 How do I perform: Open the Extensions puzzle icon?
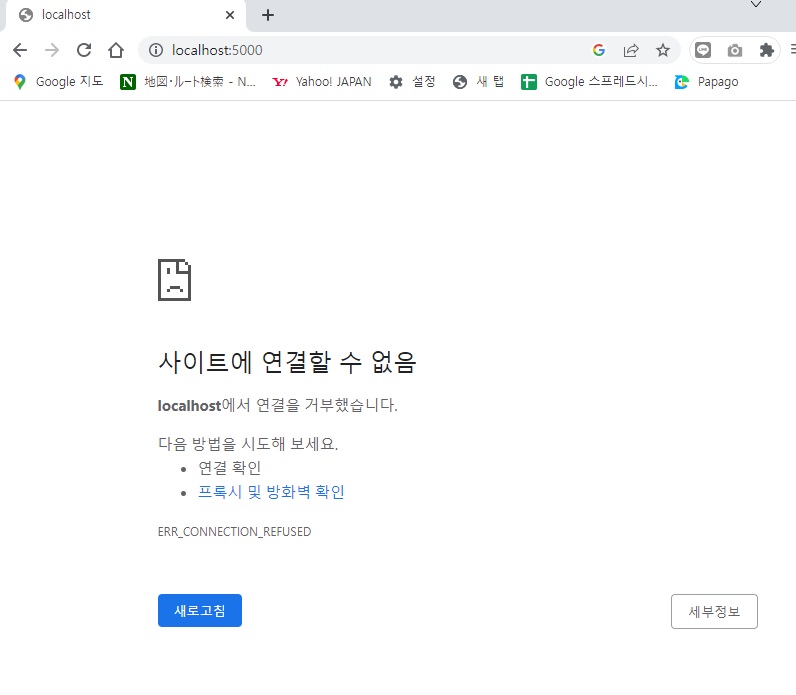pos(767,50)
